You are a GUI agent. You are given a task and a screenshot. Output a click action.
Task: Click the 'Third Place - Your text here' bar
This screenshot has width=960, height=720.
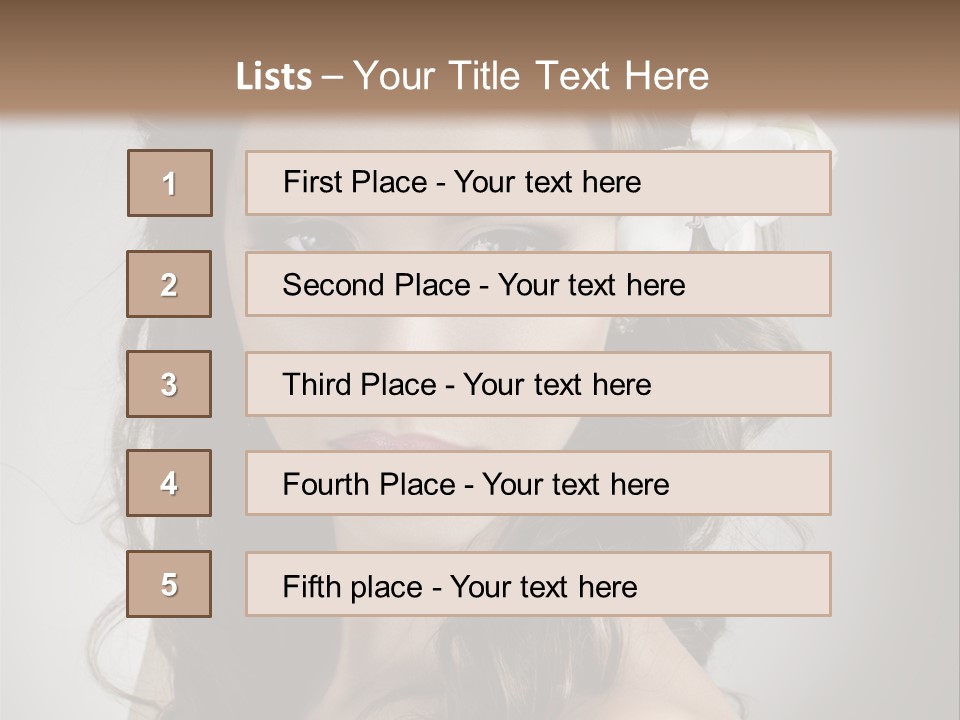point(538,384)
